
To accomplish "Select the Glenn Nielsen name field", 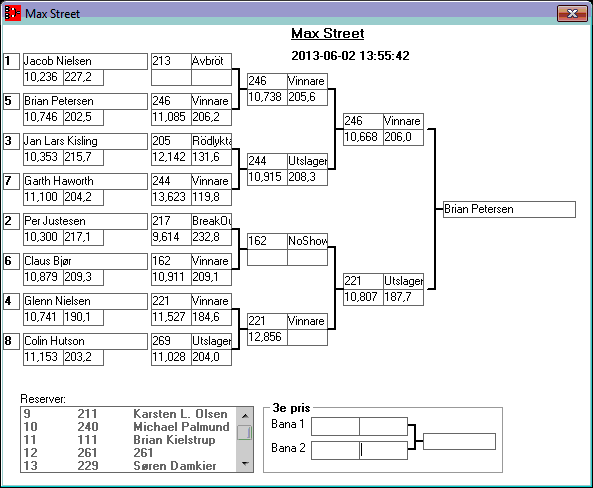I will point(85,301).
